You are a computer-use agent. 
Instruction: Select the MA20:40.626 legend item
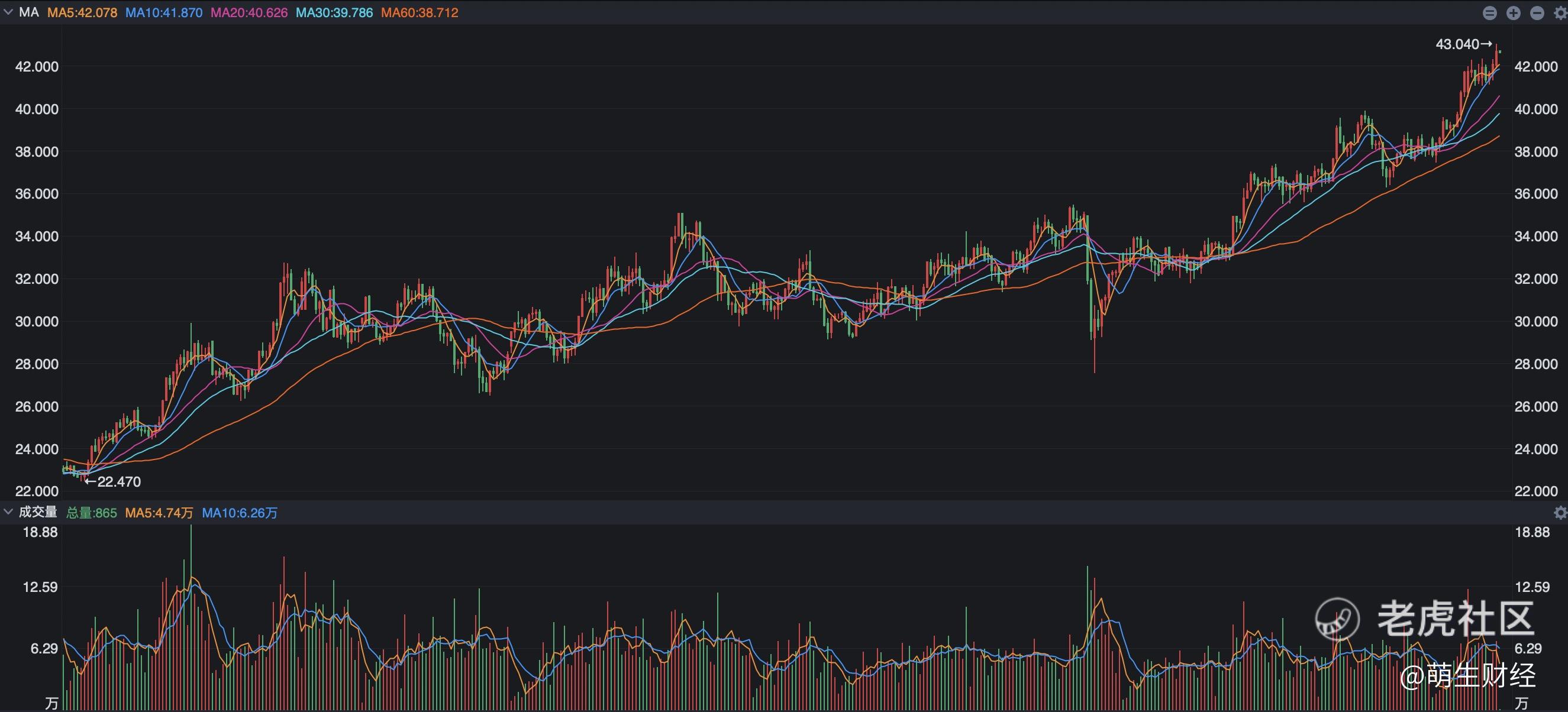pyautogui.click(x=249, y=13)
